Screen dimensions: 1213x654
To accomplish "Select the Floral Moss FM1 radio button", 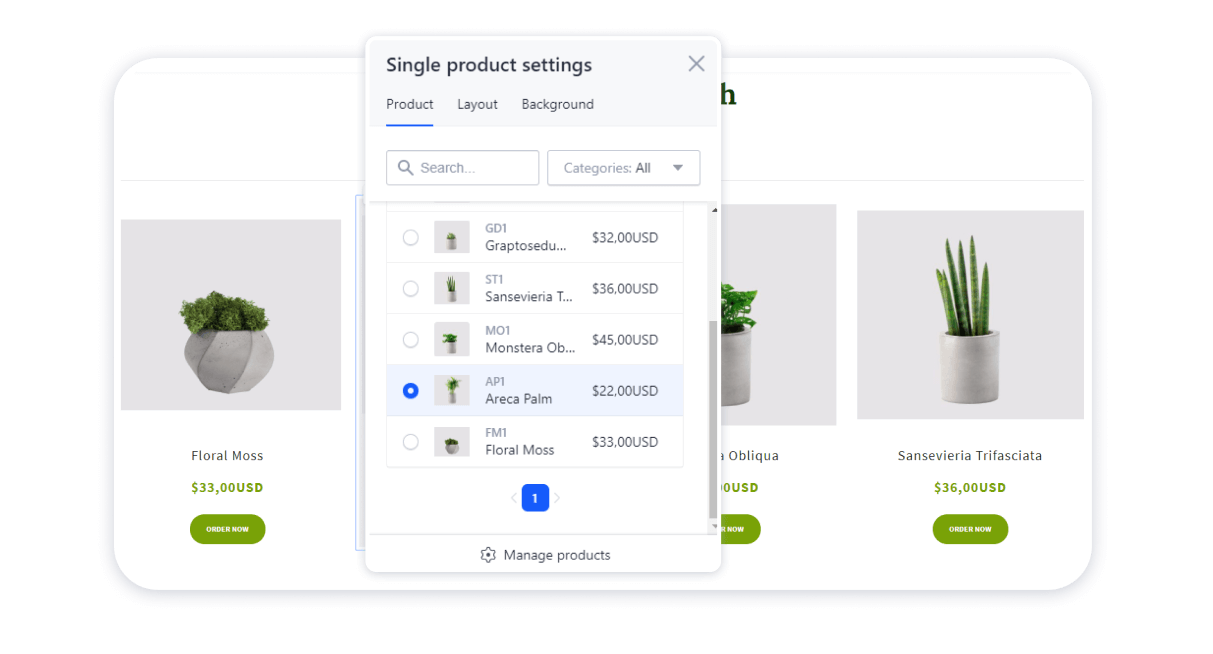I will tap(410, 441).
